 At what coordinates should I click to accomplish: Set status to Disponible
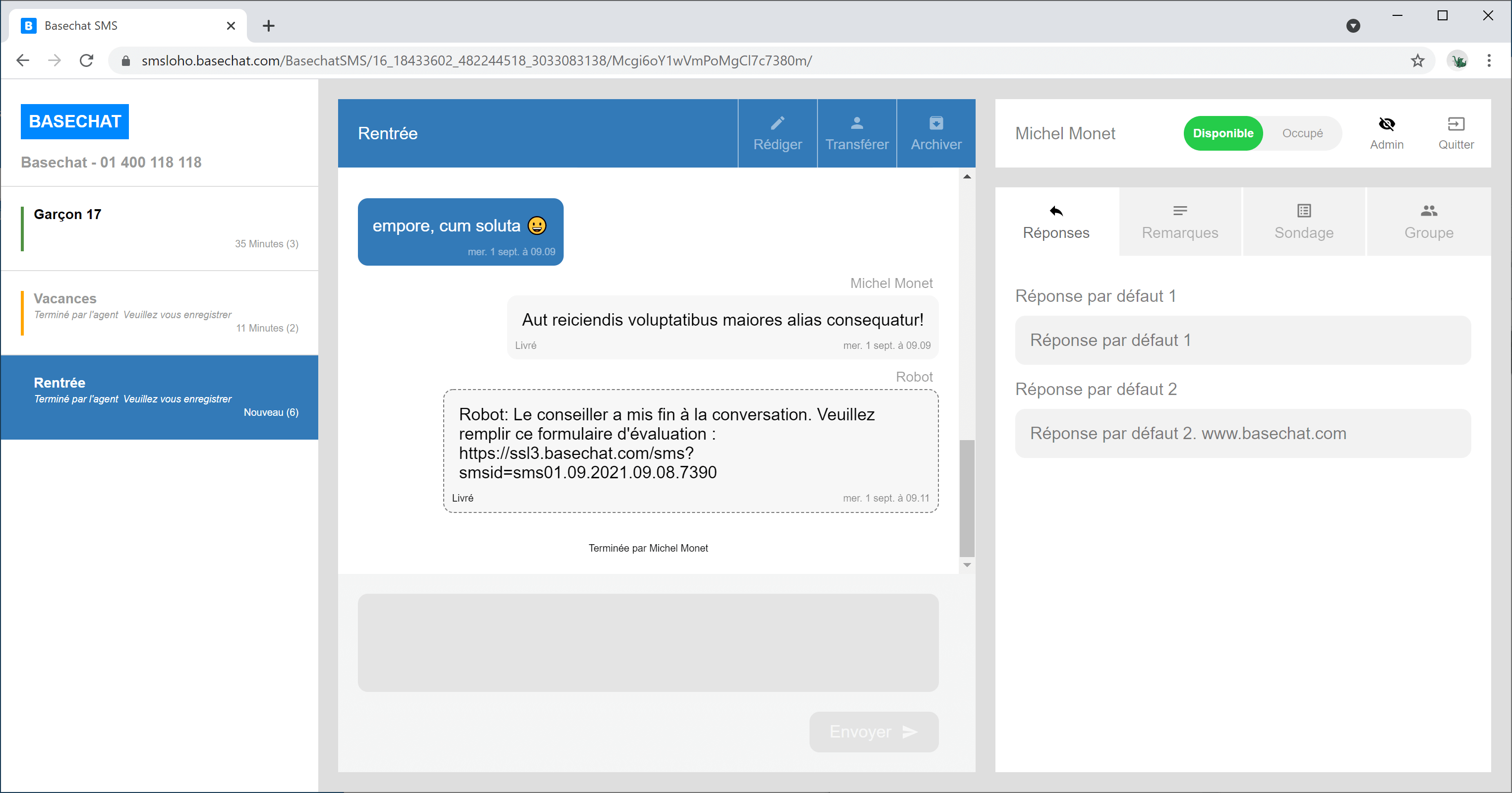(1222, 133)
